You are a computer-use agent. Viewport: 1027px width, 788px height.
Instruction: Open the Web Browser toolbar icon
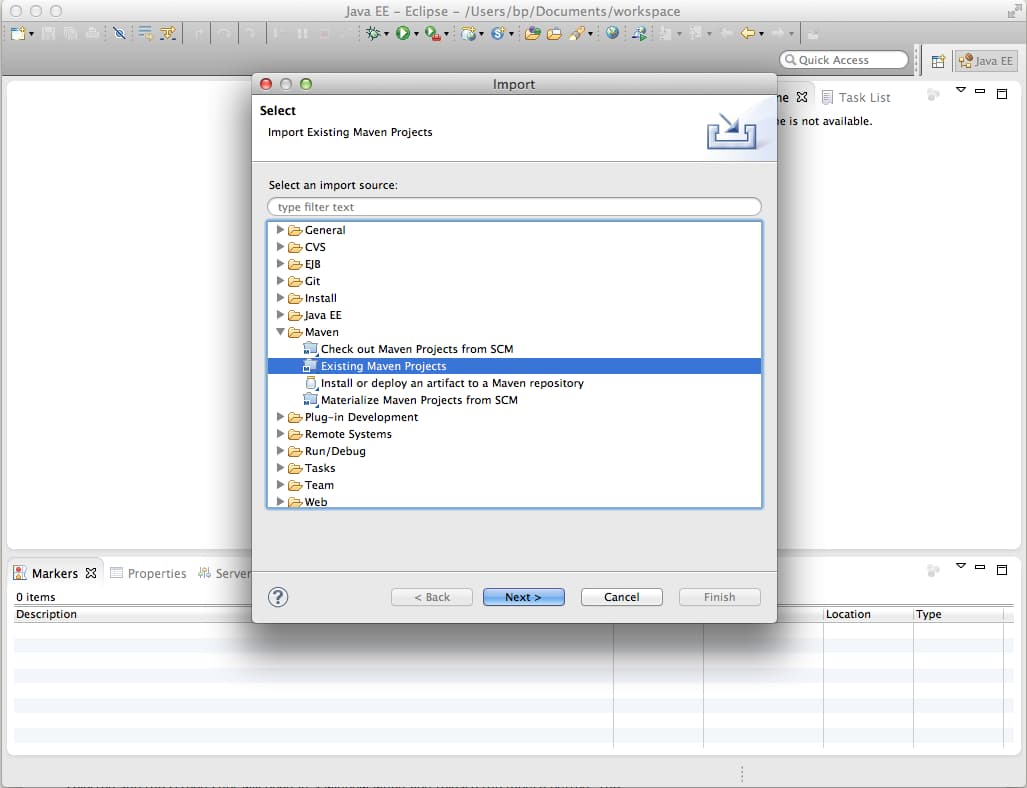click(x=611, y=32)
